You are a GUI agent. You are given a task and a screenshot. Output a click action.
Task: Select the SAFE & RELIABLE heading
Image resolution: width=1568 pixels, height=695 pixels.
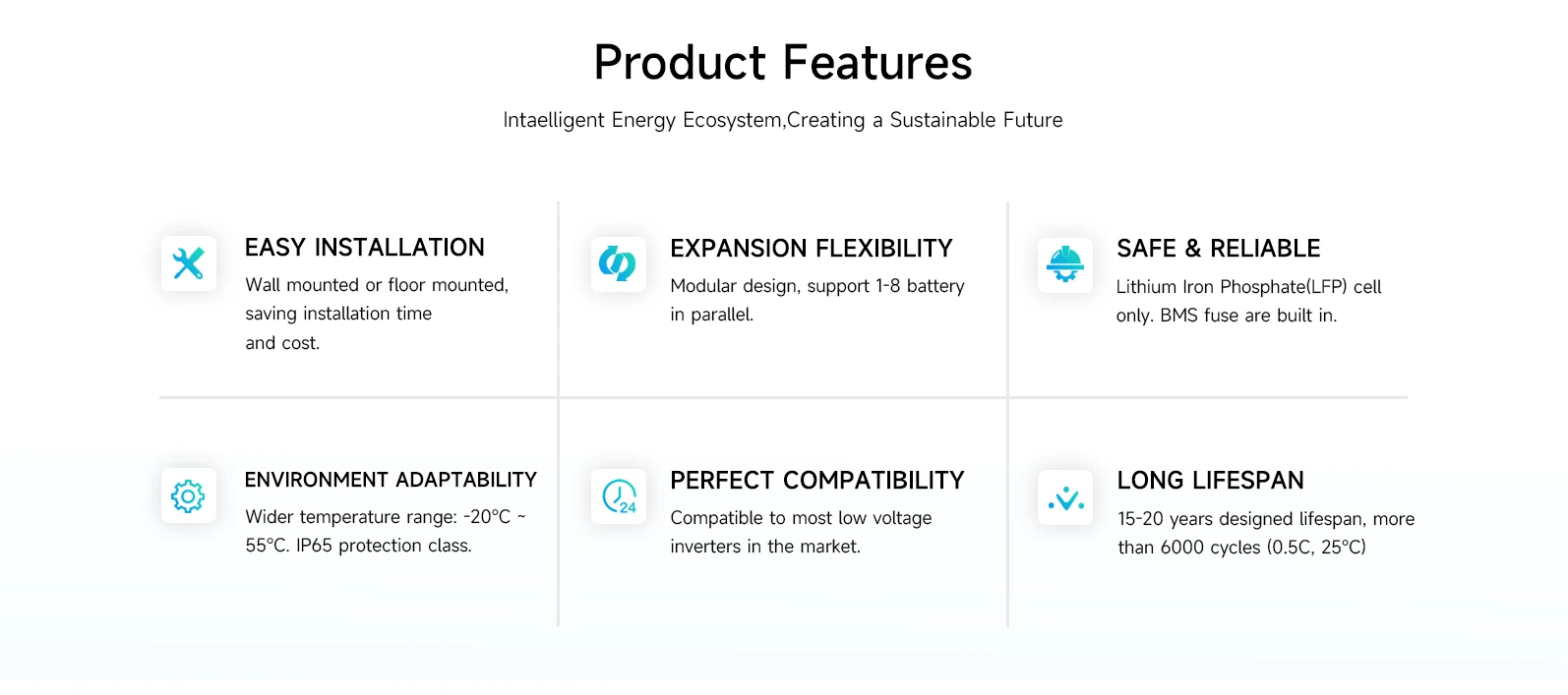[1219, 249]
